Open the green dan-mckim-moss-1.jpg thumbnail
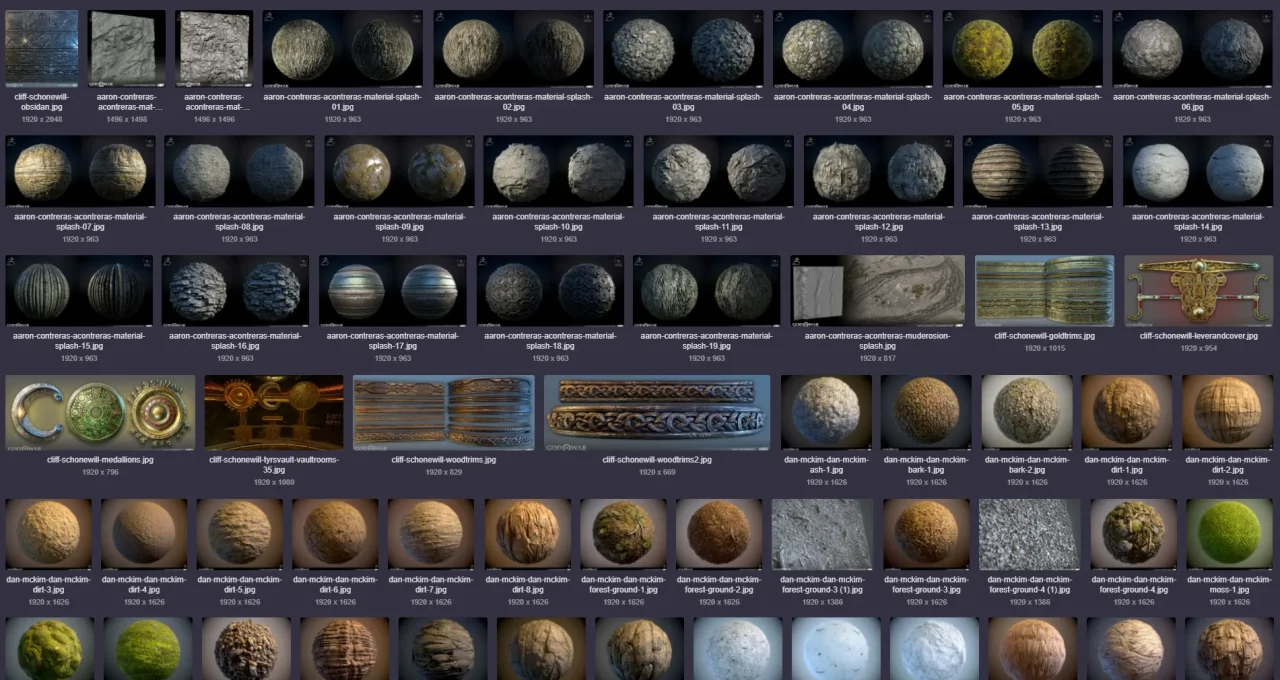1280x680 pixels. click(x=1228, y=534)
